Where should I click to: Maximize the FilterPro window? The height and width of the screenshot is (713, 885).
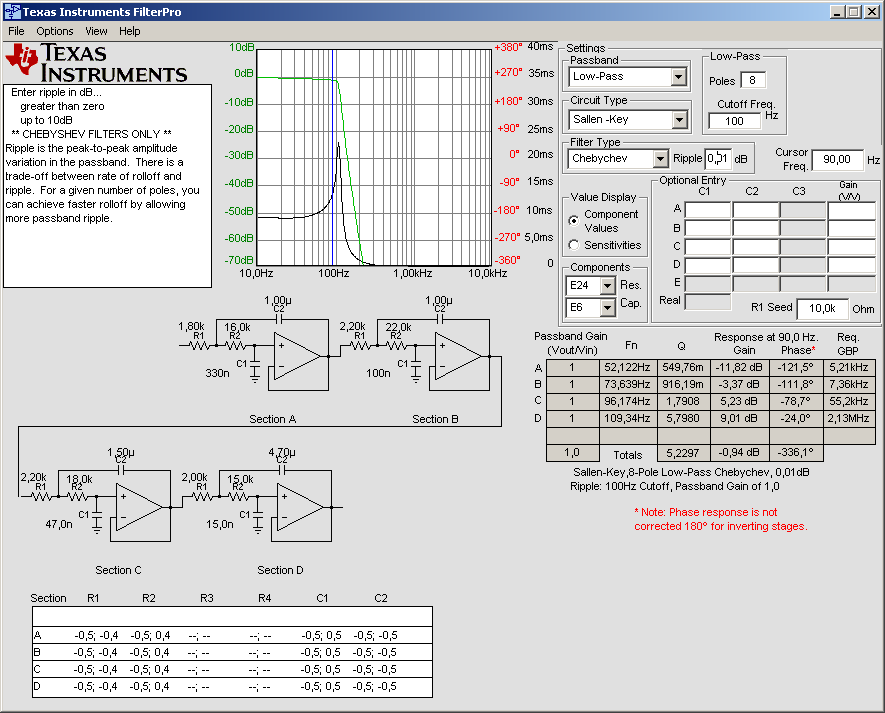point(854,12)
